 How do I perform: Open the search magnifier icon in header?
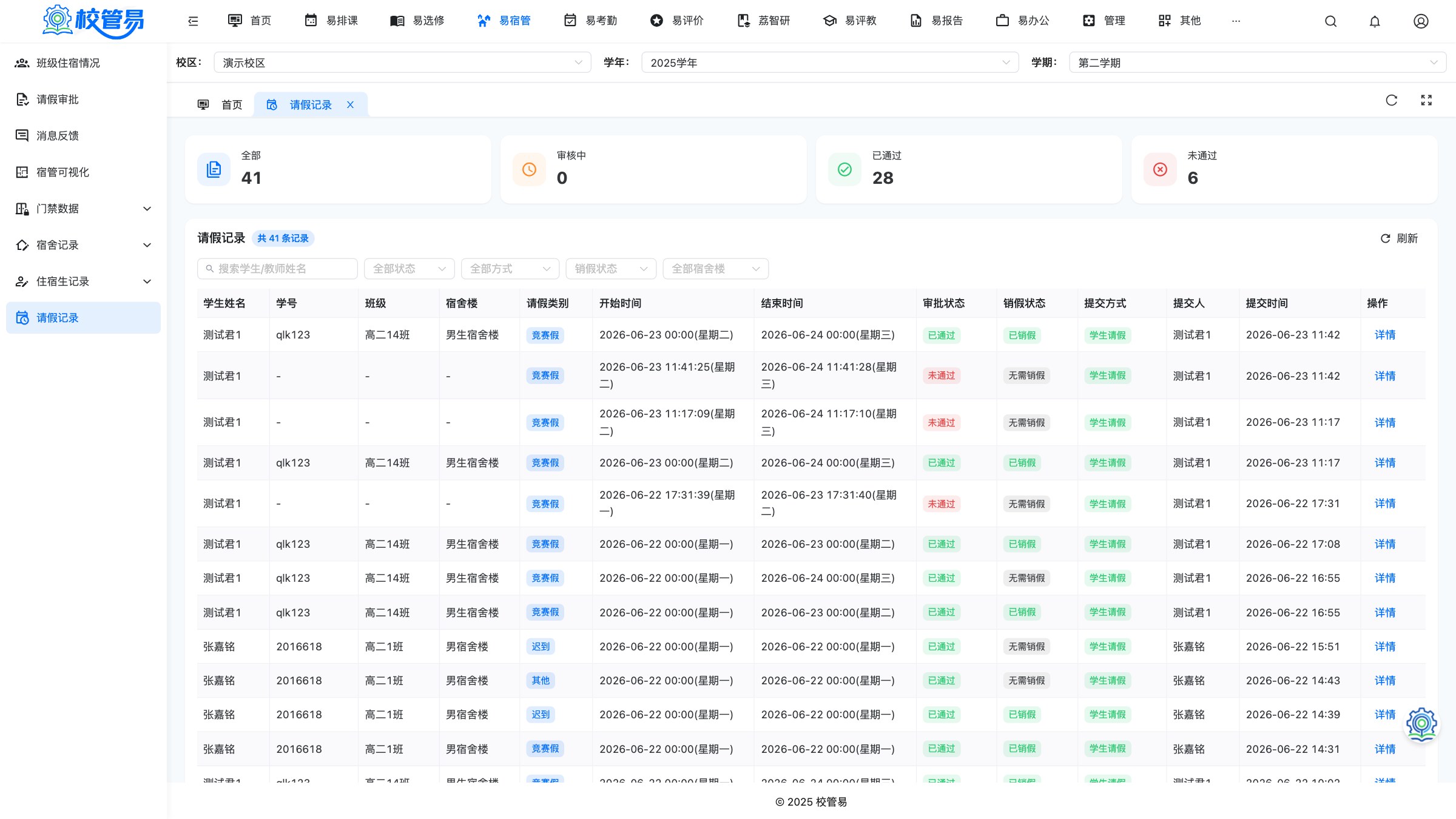tap(1330, 21)
